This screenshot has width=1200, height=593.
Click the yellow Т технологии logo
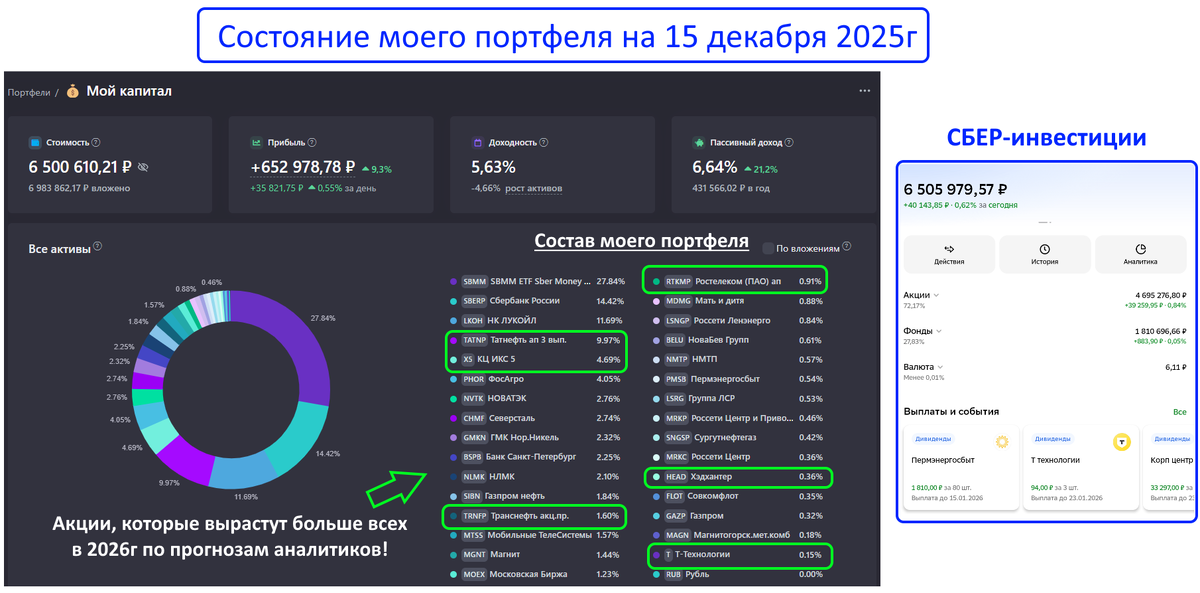(x=1123, y=441)
